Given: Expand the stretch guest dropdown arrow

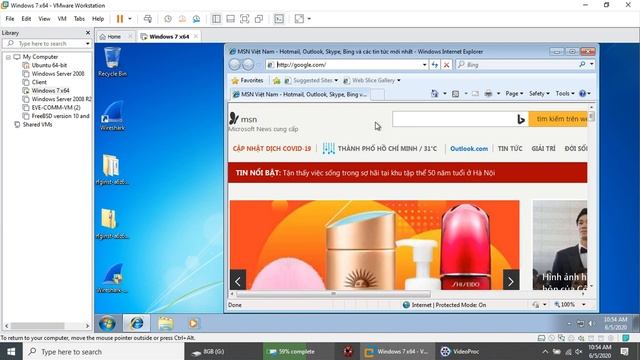Looking at the screenshot, I should pyautogui.click(x=309, y=19).
